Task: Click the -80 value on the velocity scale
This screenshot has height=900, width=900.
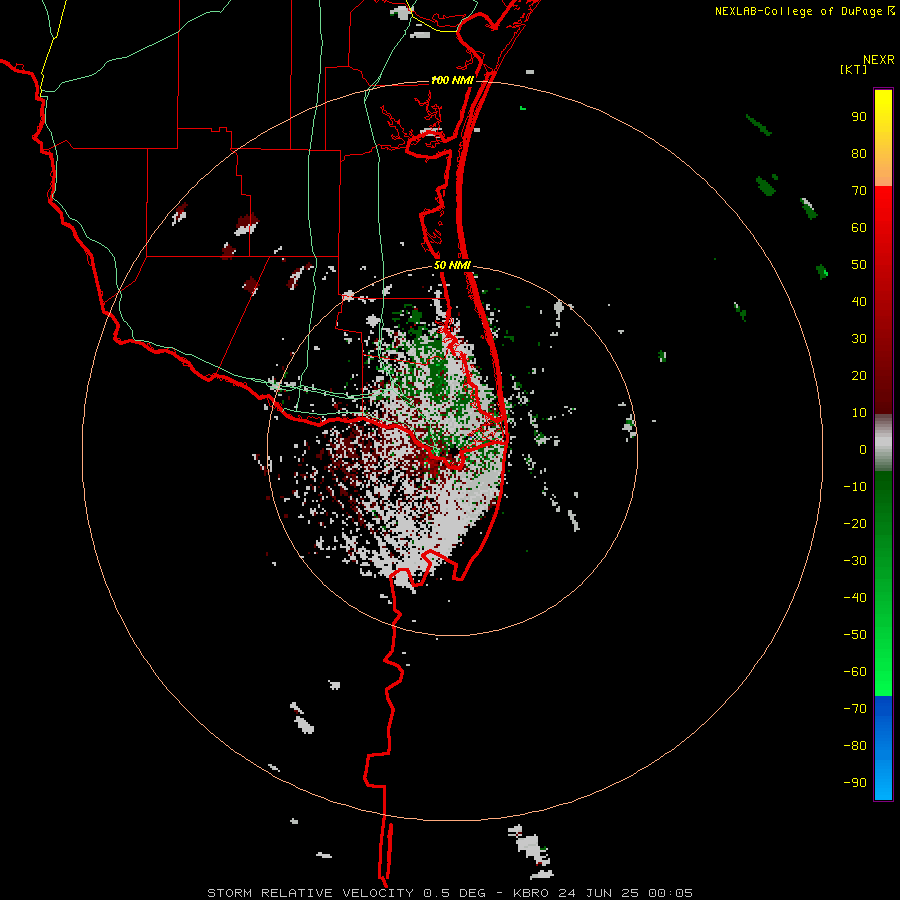Action: click(855, 746)
